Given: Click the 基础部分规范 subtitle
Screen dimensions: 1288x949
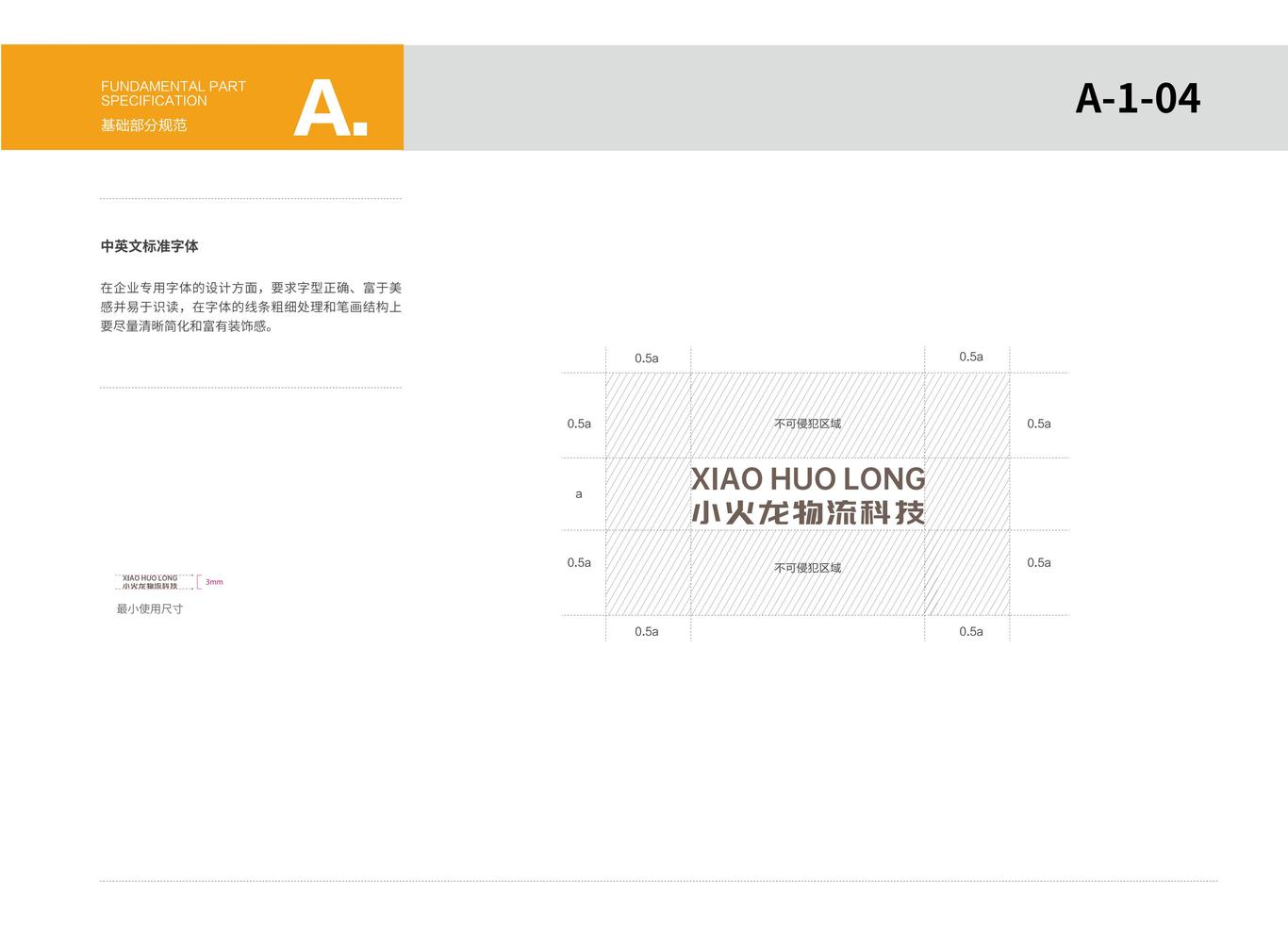Looking at the screenshot, I should tap(144, 125).
